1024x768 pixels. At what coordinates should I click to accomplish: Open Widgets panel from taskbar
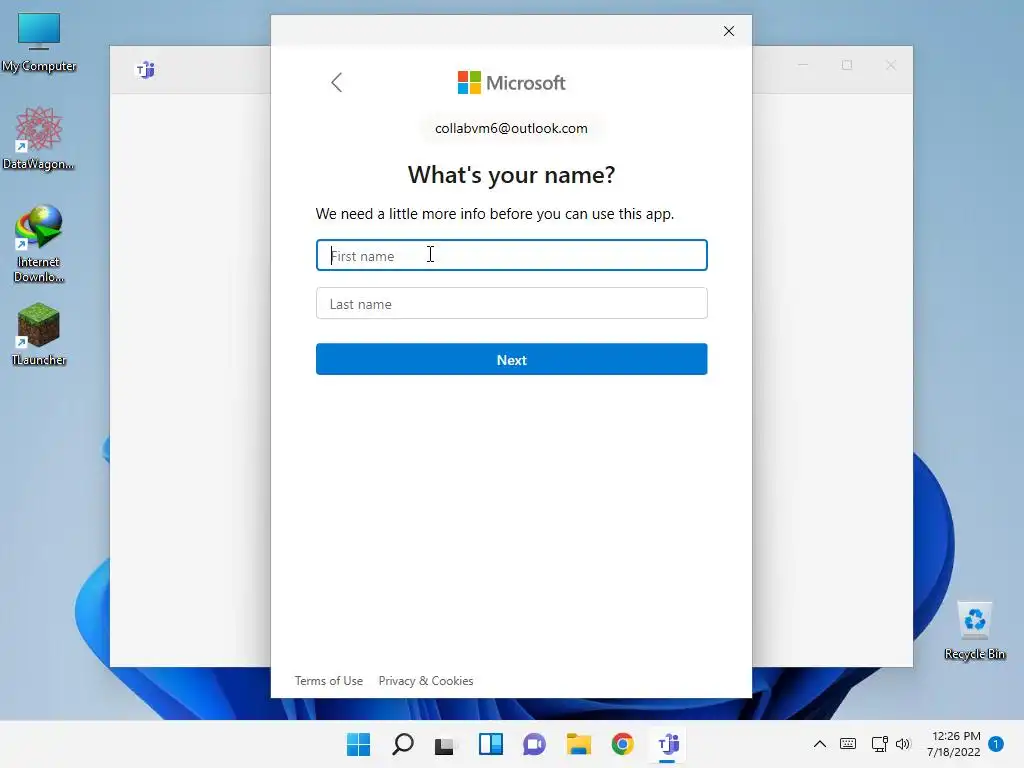click(x=490, y=744)
